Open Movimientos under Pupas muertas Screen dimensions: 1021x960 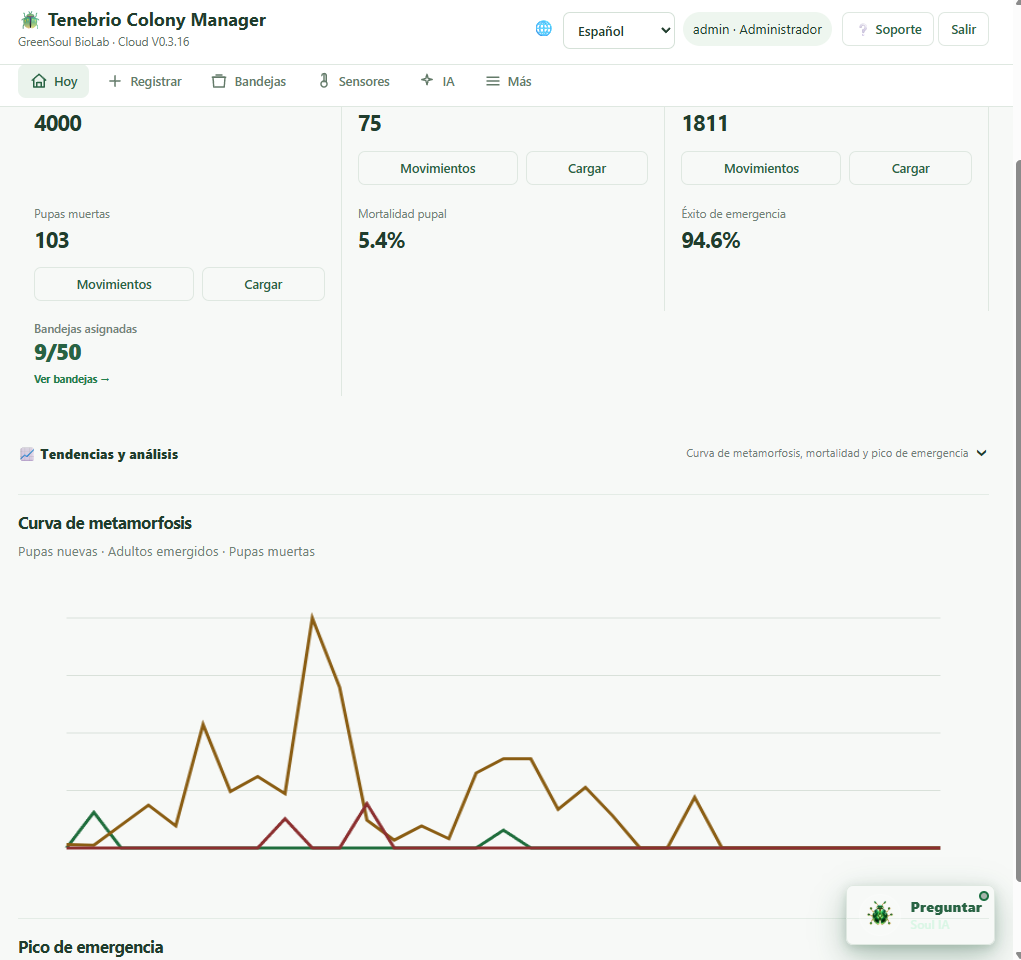(x=114, y=284)
